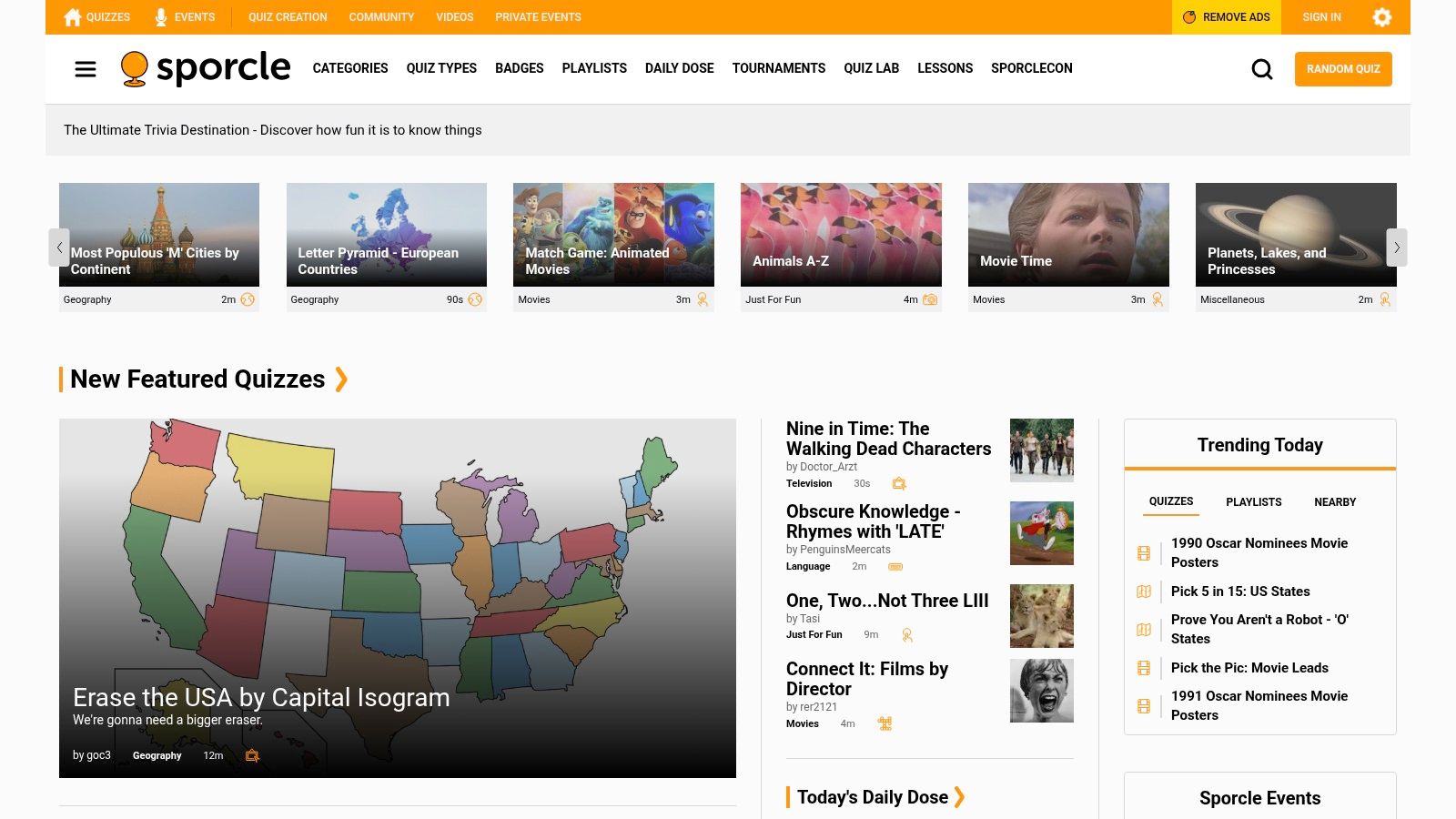1456x819 pixels.
Task: Switch to the Playlists trending tab
Action: pyautogui.click(x=1253, y=502)
